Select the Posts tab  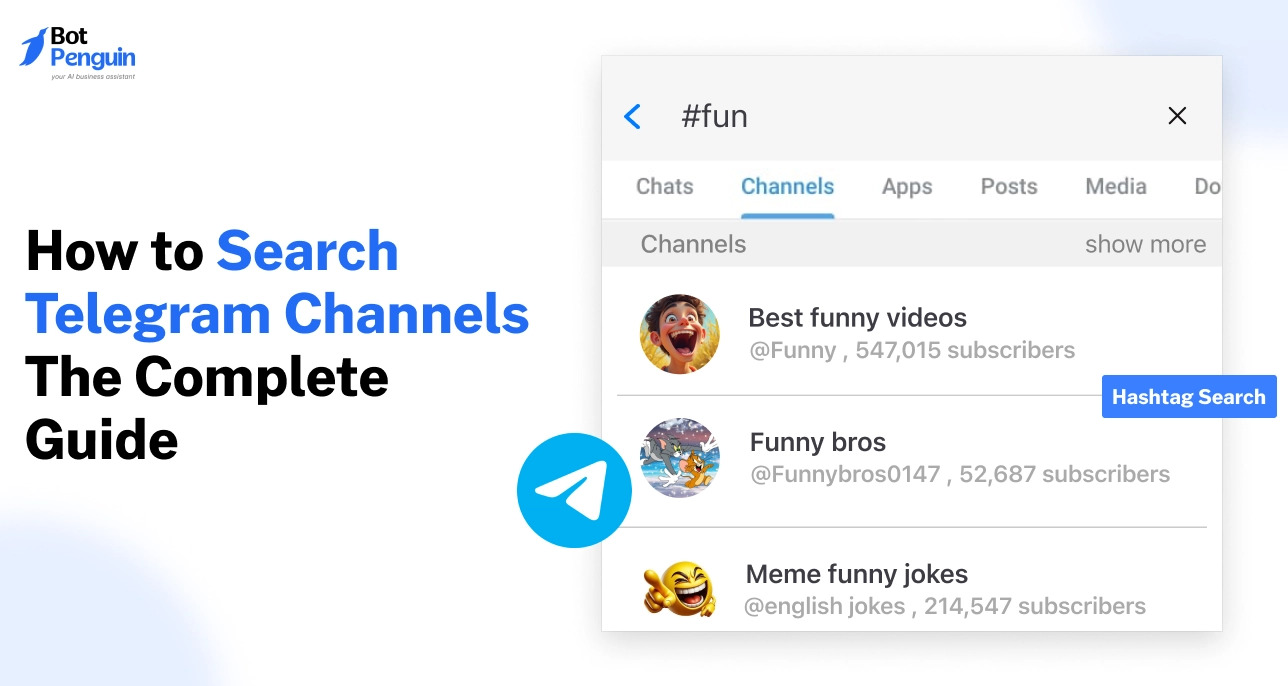(x=1008, y=187)
